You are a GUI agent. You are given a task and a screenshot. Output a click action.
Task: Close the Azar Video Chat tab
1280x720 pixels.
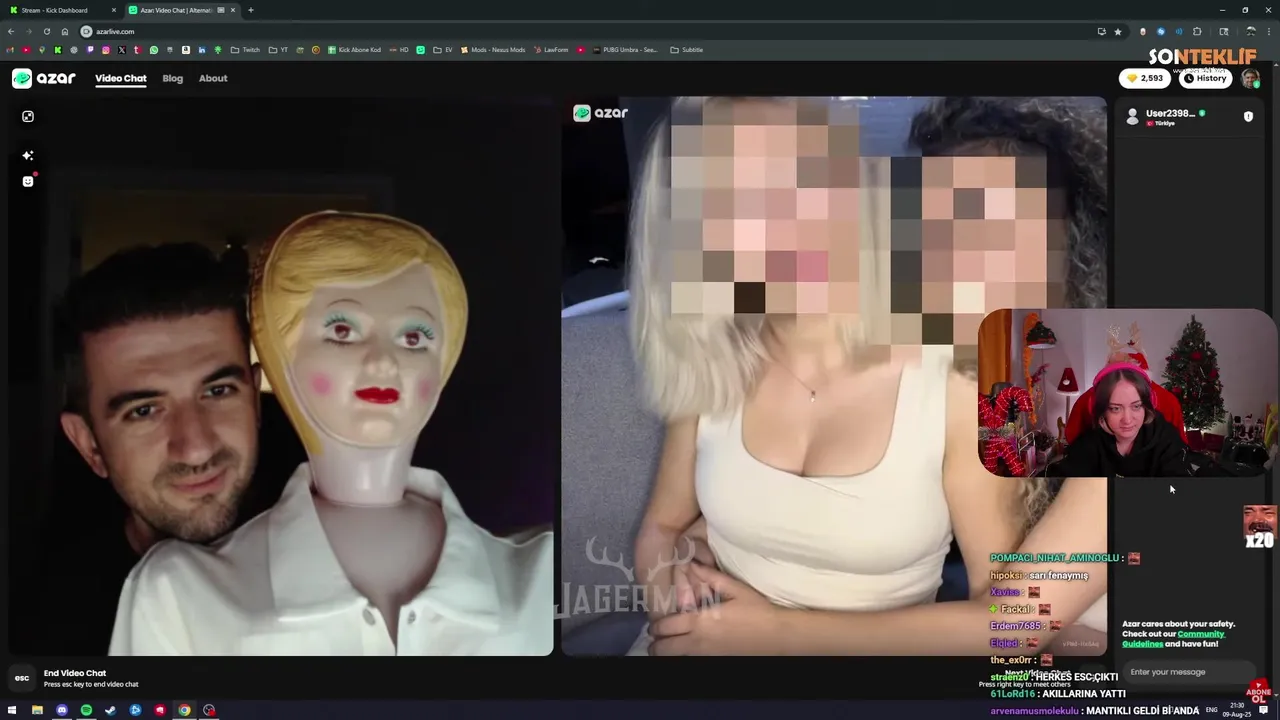pos(232,10)
